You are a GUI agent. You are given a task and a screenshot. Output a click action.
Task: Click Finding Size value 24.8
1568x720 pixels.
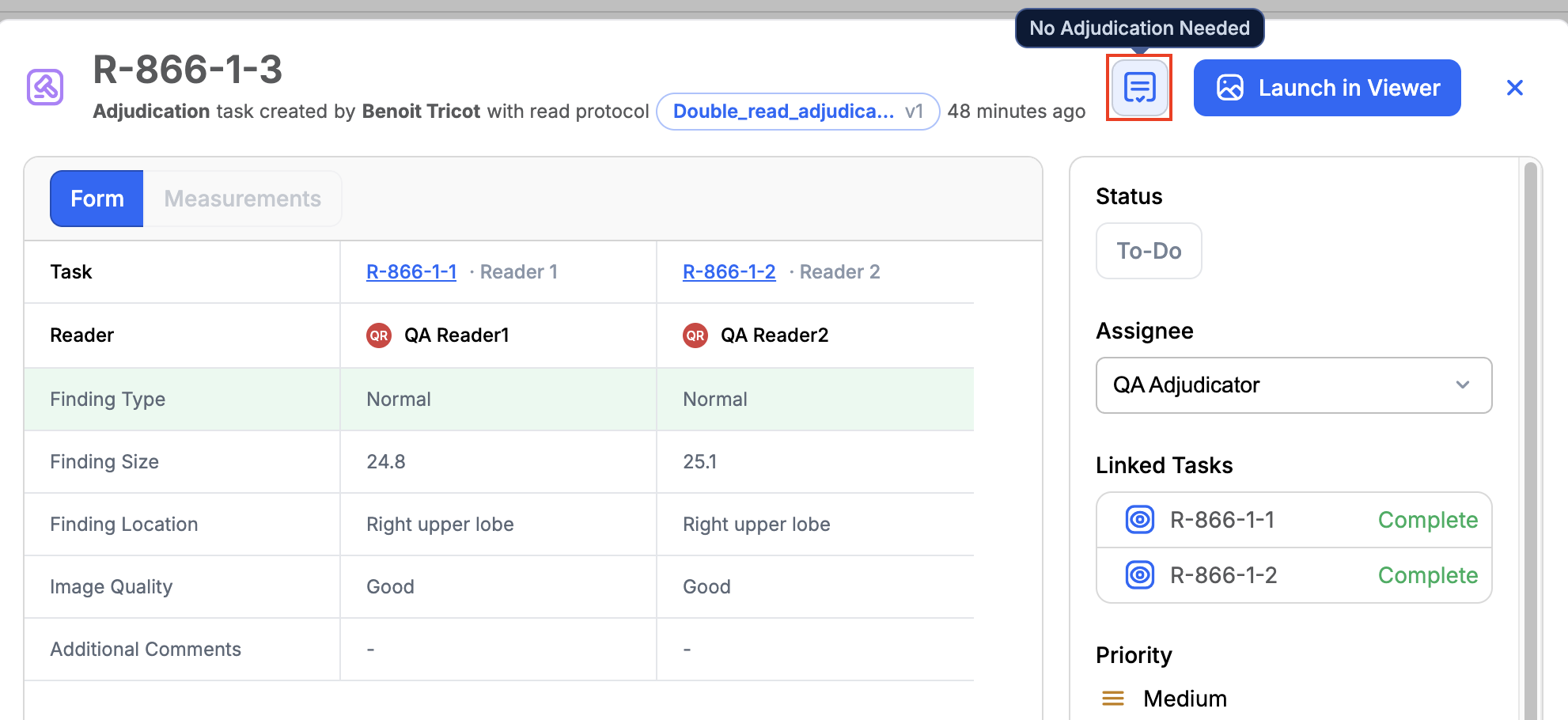click(x=386, y=462)
